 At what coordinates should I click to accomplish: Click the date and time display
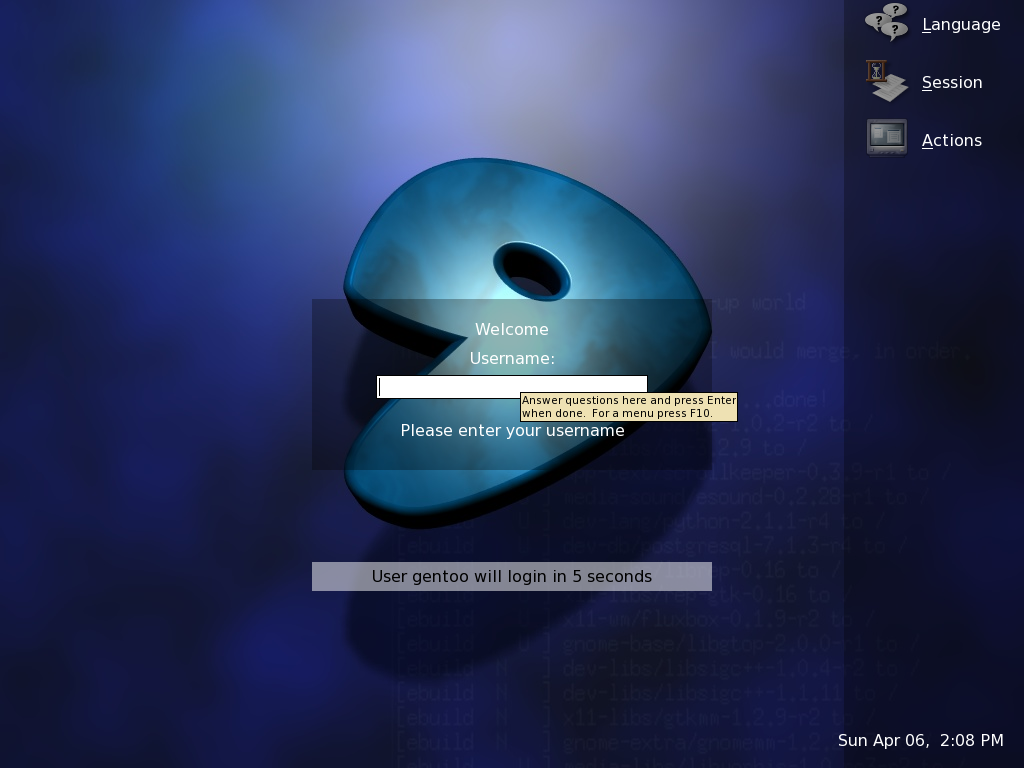920,741
